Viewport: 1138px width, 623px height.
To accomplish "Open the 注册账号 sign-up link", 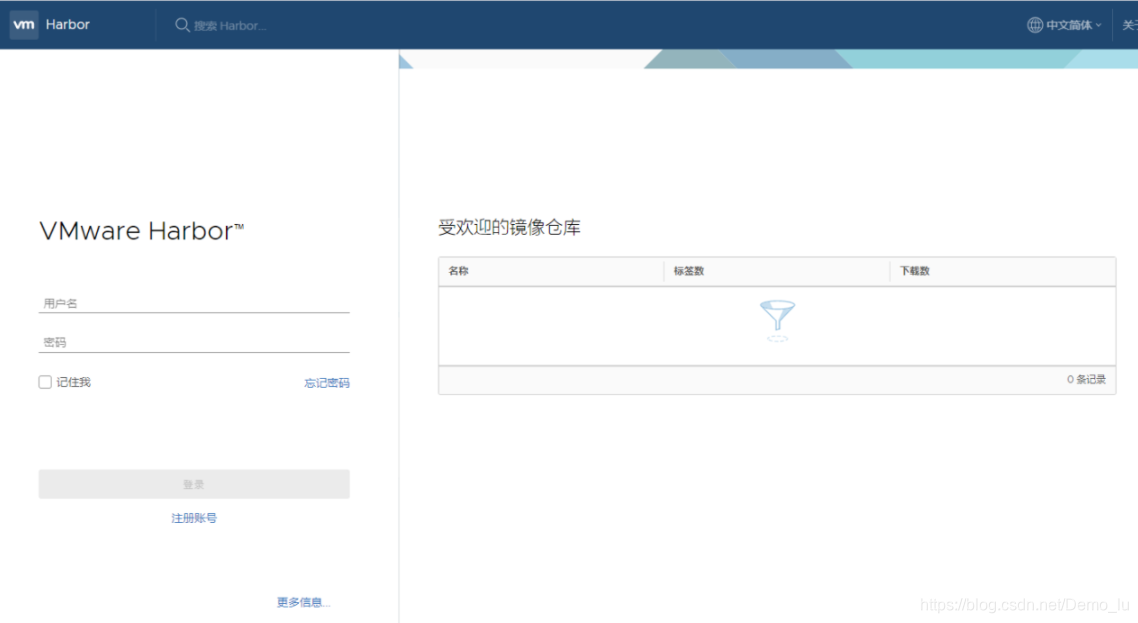I will 194,518.
